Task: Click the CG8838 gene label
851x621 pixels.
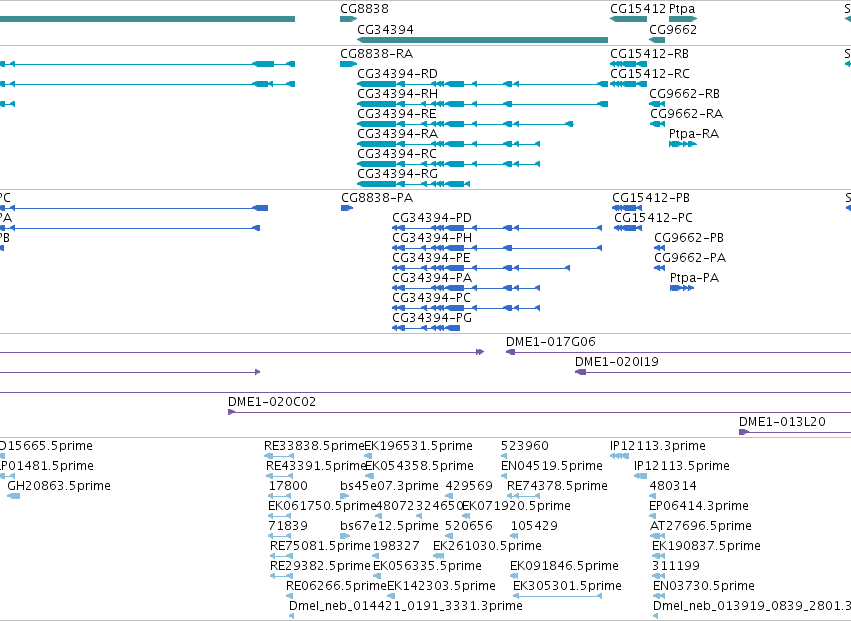Action: (x=364, y=9)
